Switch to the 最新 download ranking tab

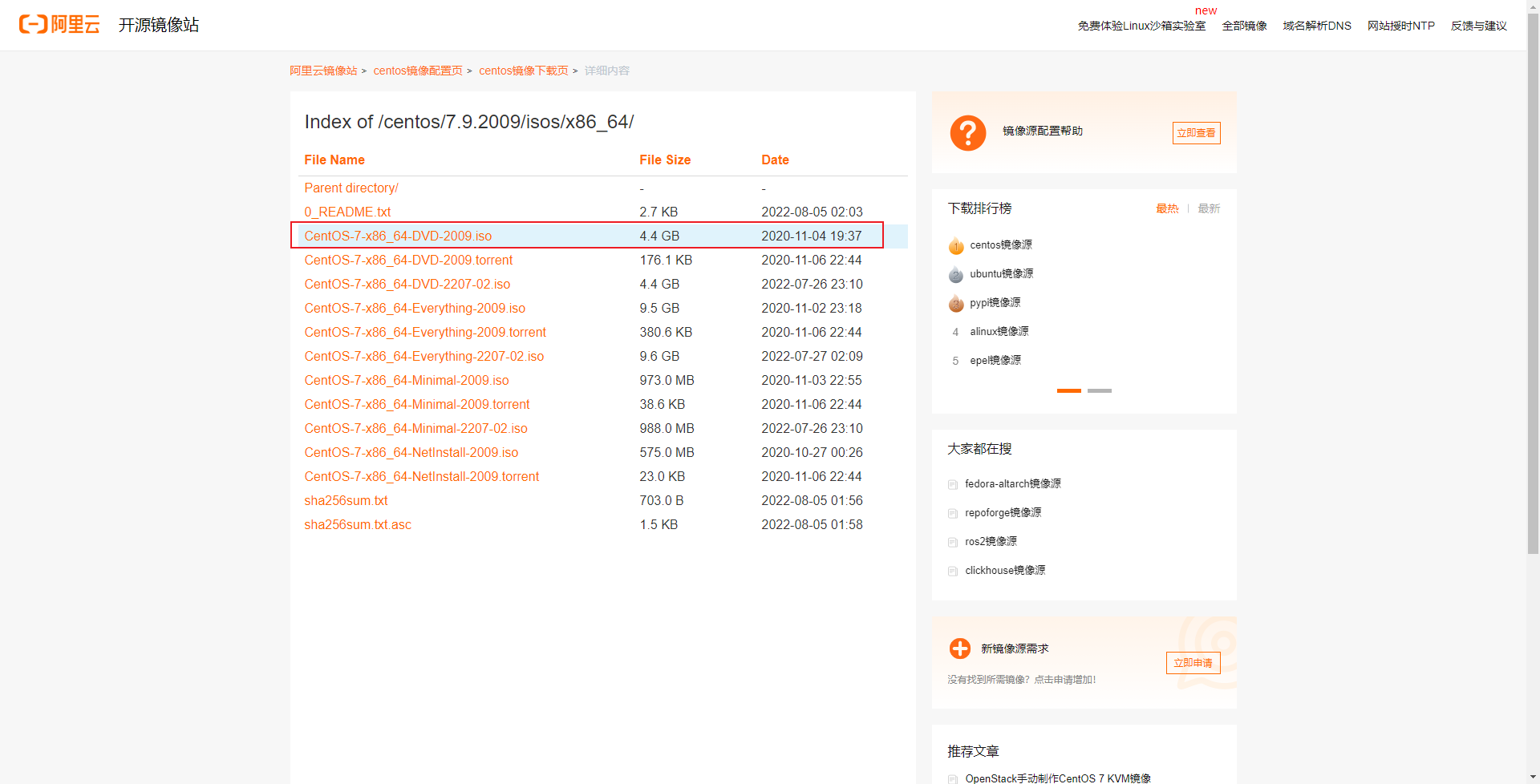click(1209, 208)
